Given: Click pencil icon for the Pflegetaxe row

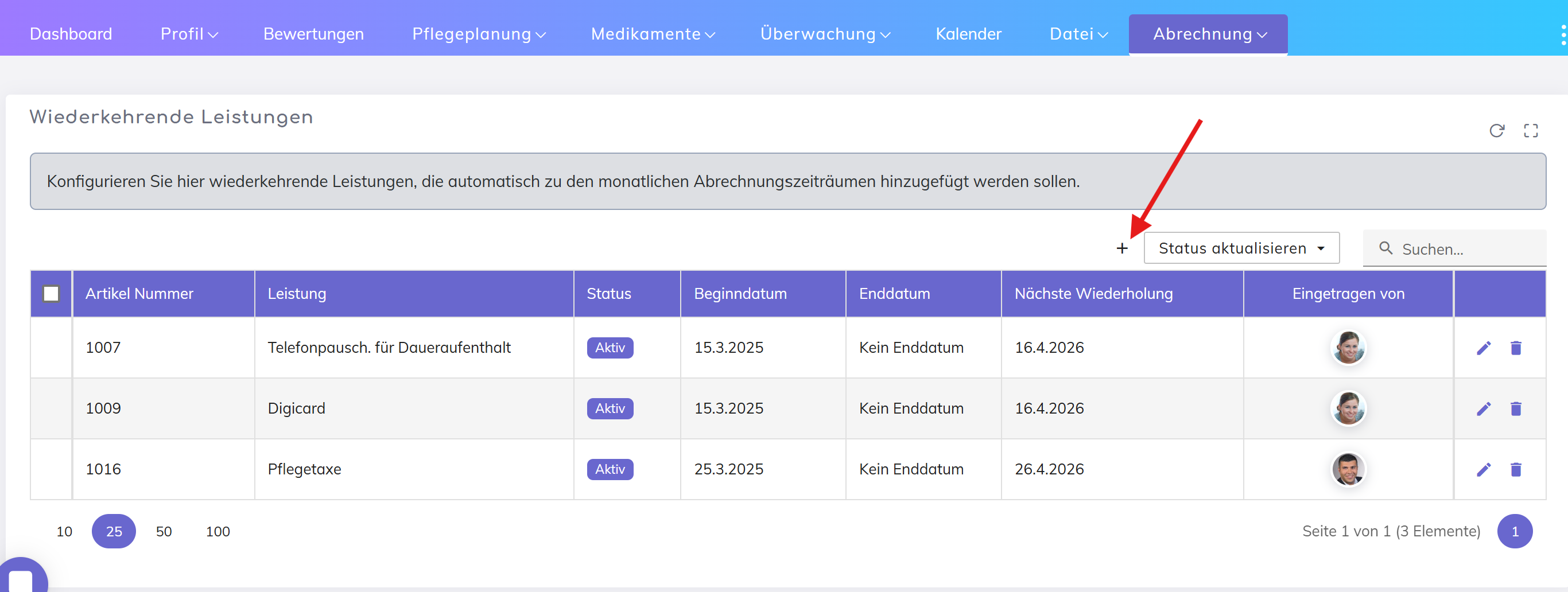Looking at the screenshot, I should [1484, 470].
